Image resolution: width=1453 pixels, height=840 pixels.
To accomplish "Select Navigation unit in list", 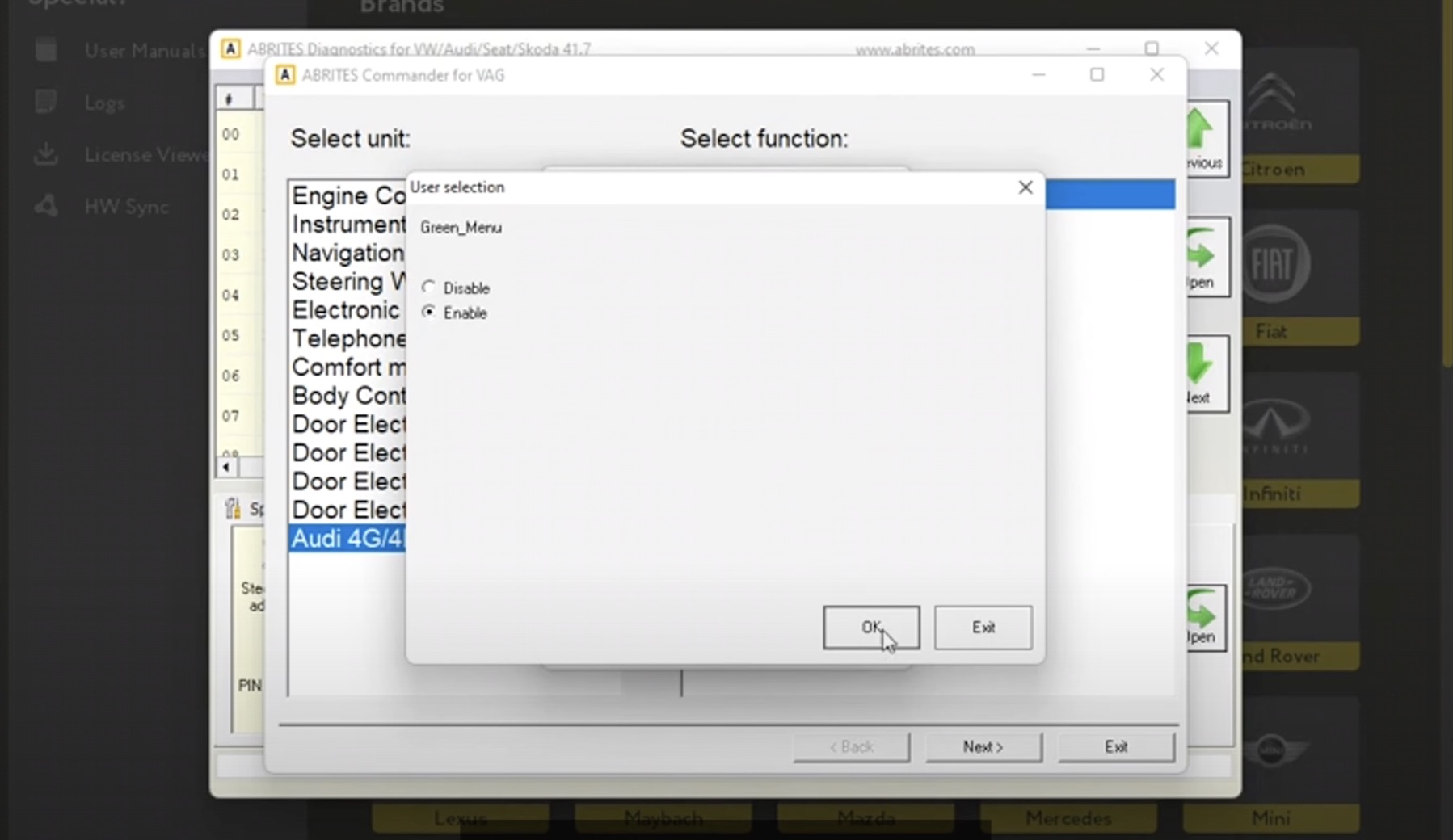I will coord(348,253).
